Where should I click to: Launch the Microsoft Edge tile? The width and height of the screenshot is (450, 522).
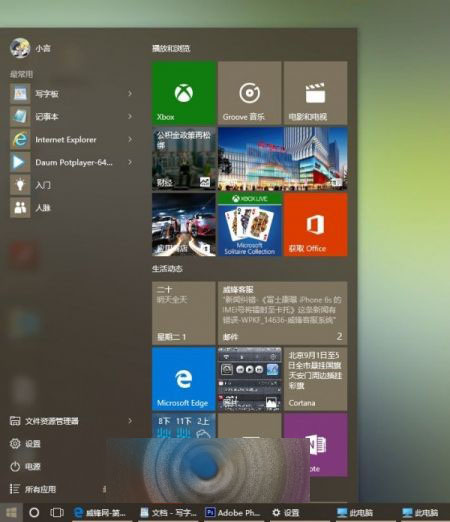coord(184,379)
